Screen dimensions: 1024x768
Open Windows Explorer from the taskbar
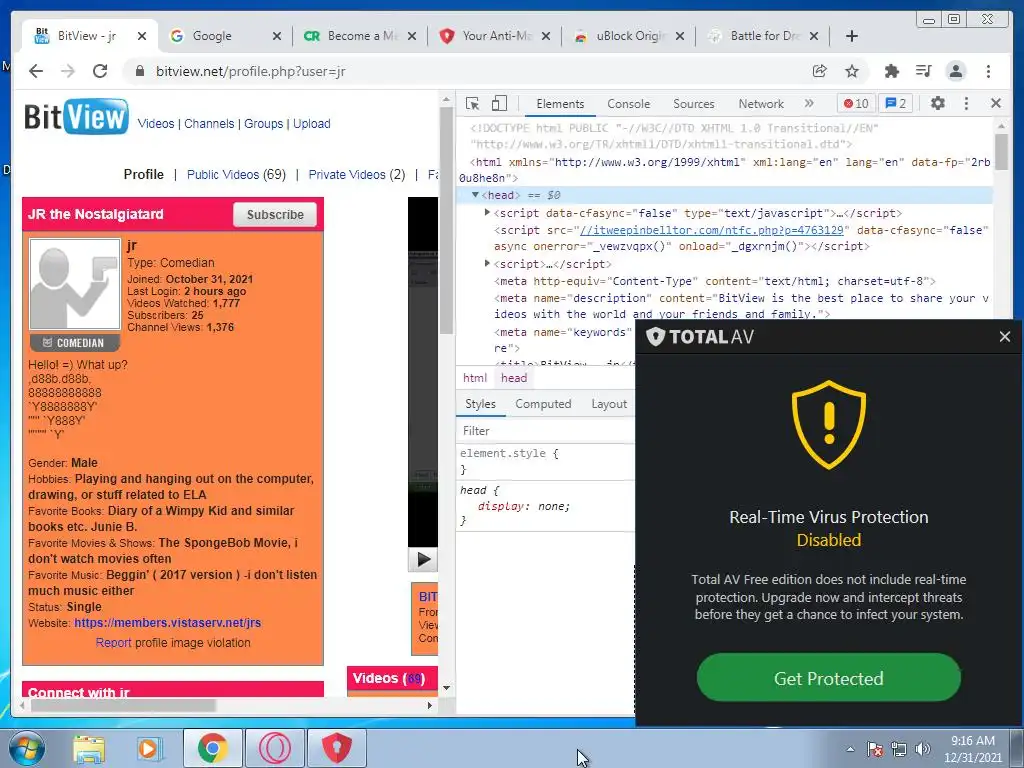click(89, 748)
